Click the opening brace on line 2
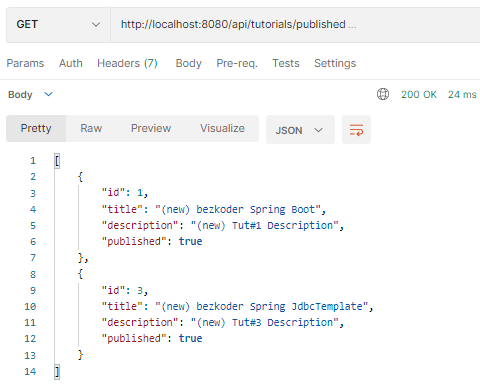480x390 pixels. tap(80, 177)
